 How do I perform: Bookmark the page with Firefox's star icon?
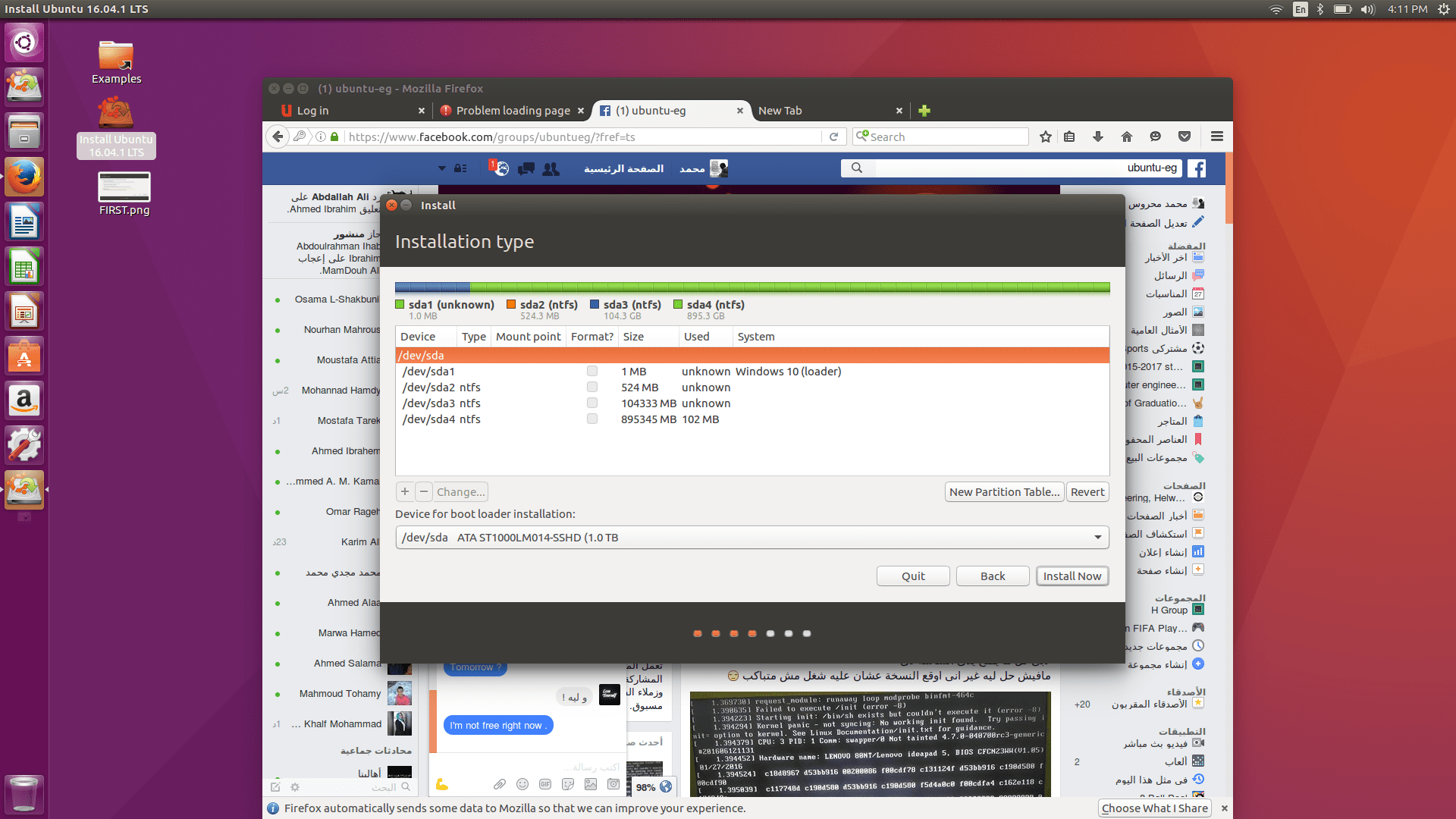(x=1045, y=136)
